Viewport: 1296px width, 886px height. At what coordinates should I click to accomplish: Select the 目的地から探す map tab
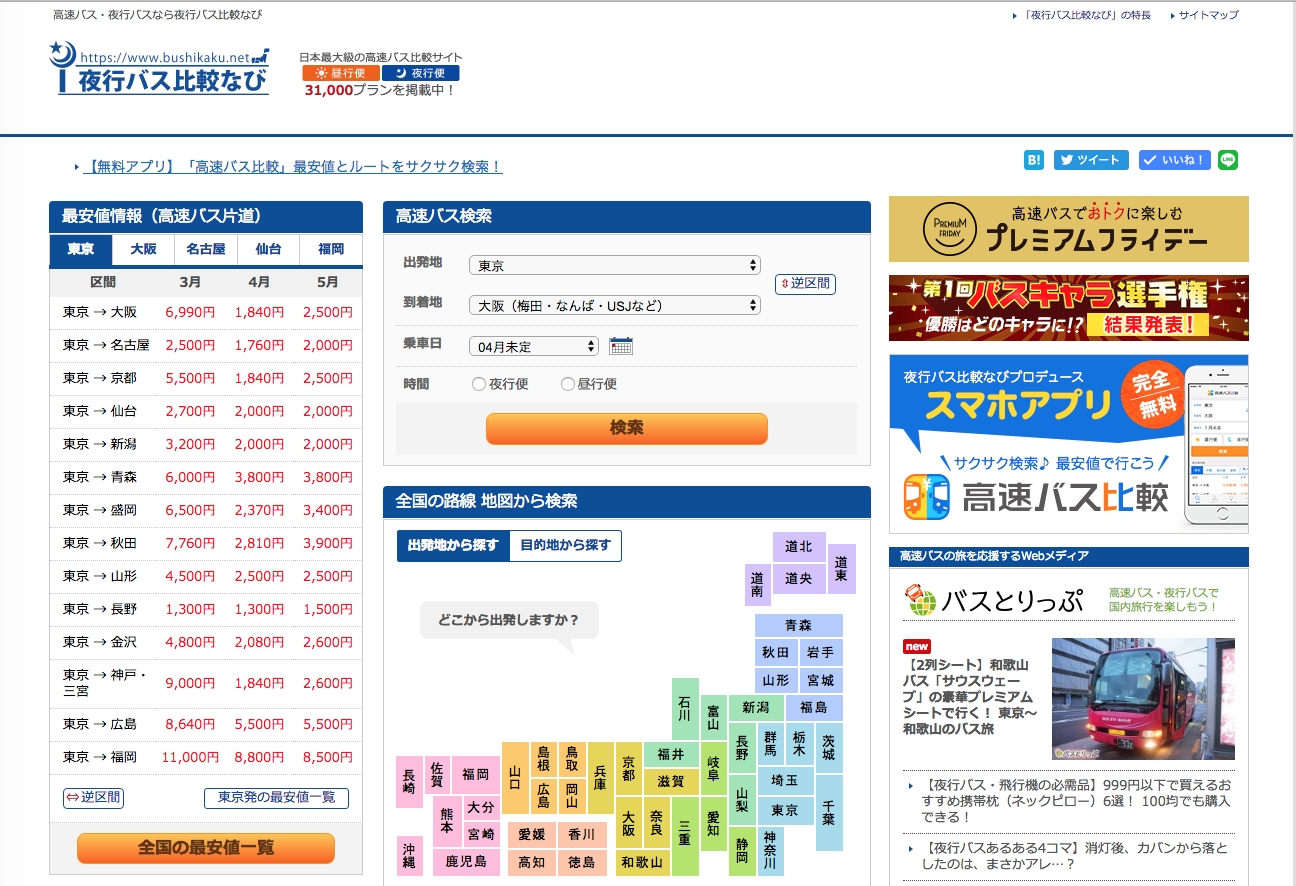point(565,546)
